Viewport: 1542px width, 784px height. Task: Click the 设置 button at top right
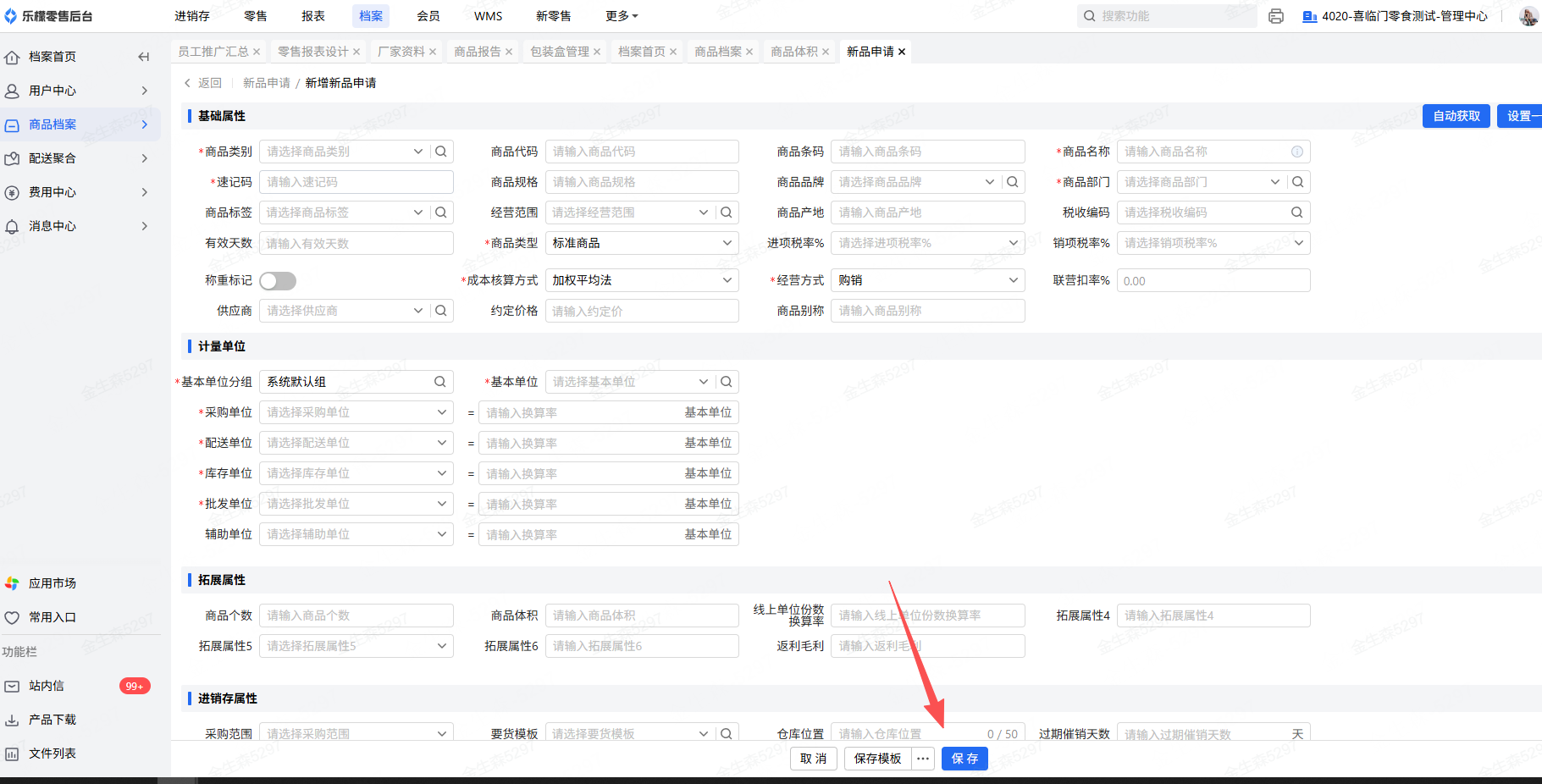click(x=1520, y=116)
